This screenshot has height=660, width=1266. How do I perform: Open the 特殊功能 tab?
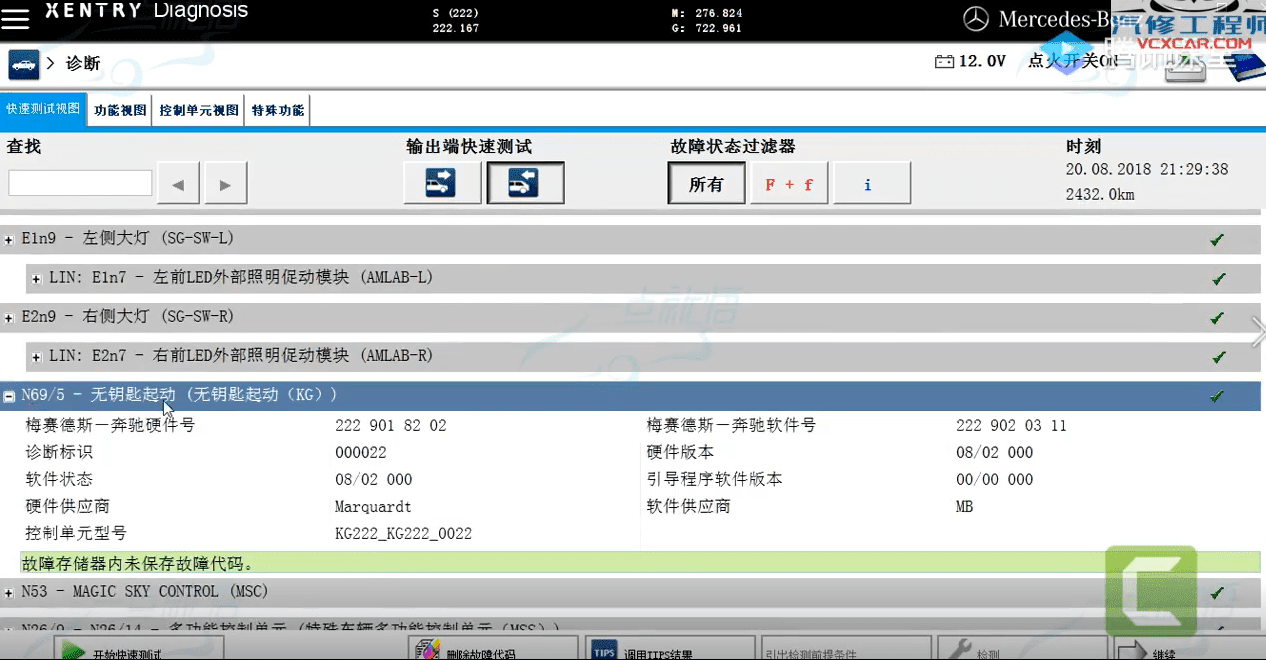tap(277, 109)
